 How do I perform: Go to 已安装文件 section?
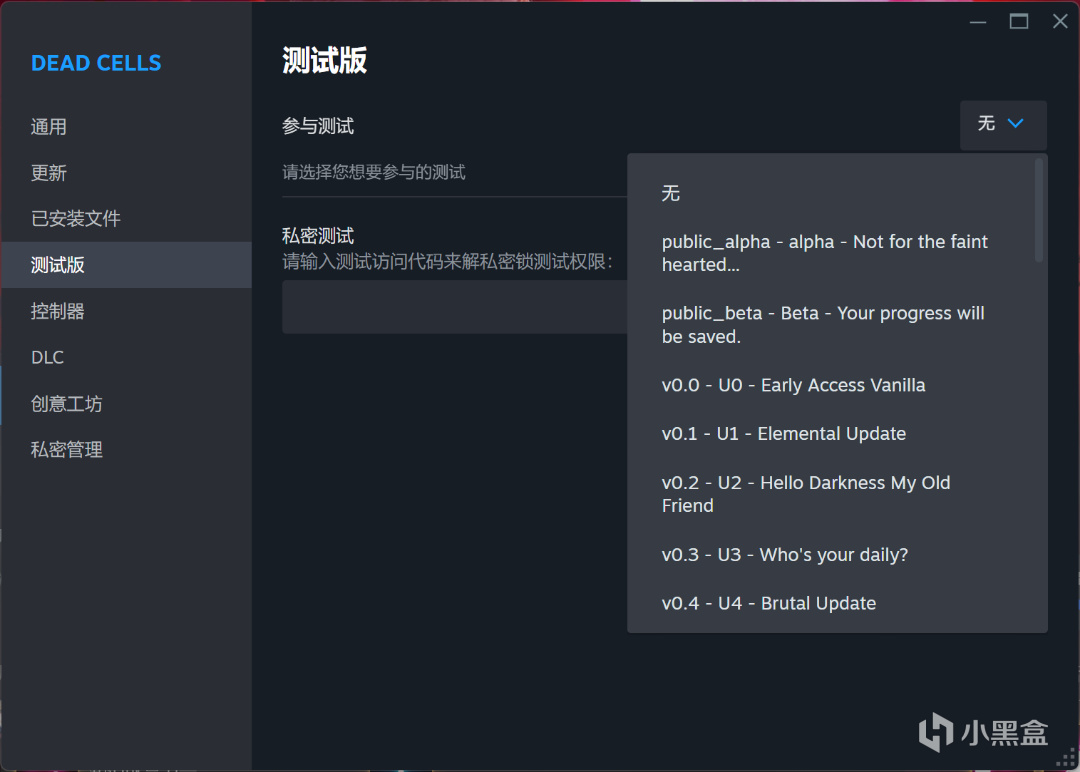76,219
